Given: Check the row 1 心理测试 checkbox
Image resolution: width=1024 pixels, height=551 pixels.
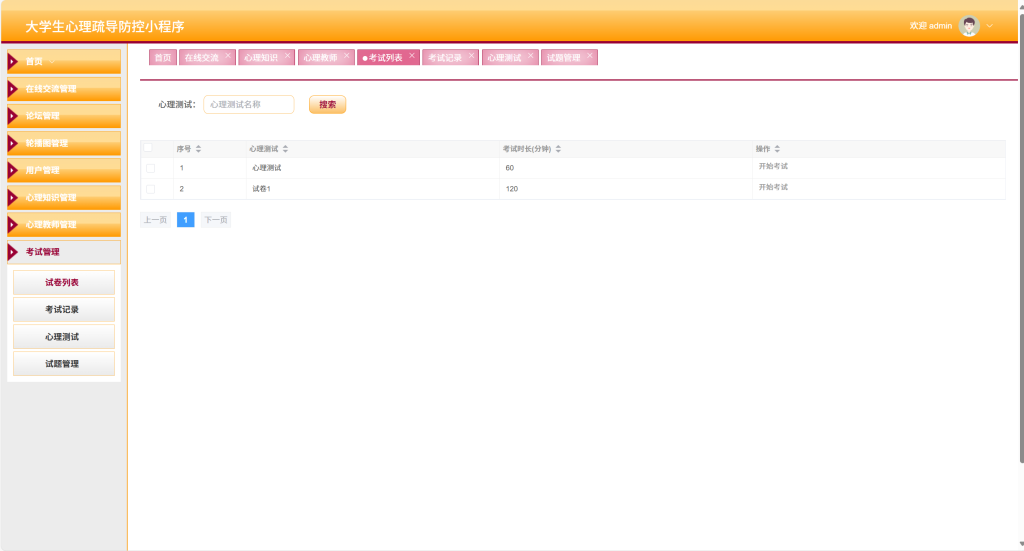Looking at the screenshot, I should pyautogui.click(x=151, y=168).
